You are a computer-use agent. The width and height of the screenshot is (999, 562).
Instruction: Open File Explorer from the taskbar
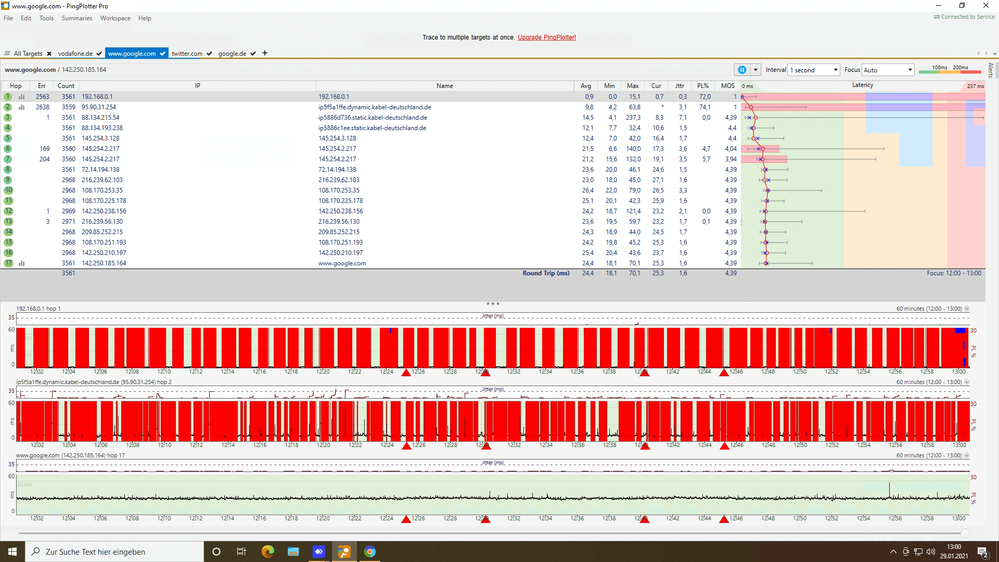pyautogui.click(x=293, y=552)
